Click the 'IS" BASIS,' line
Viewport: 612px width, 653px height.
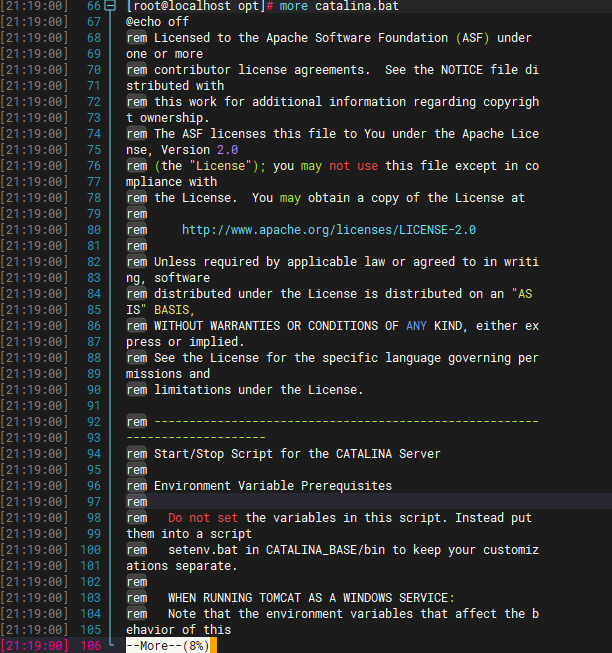[x=161, y=309]
